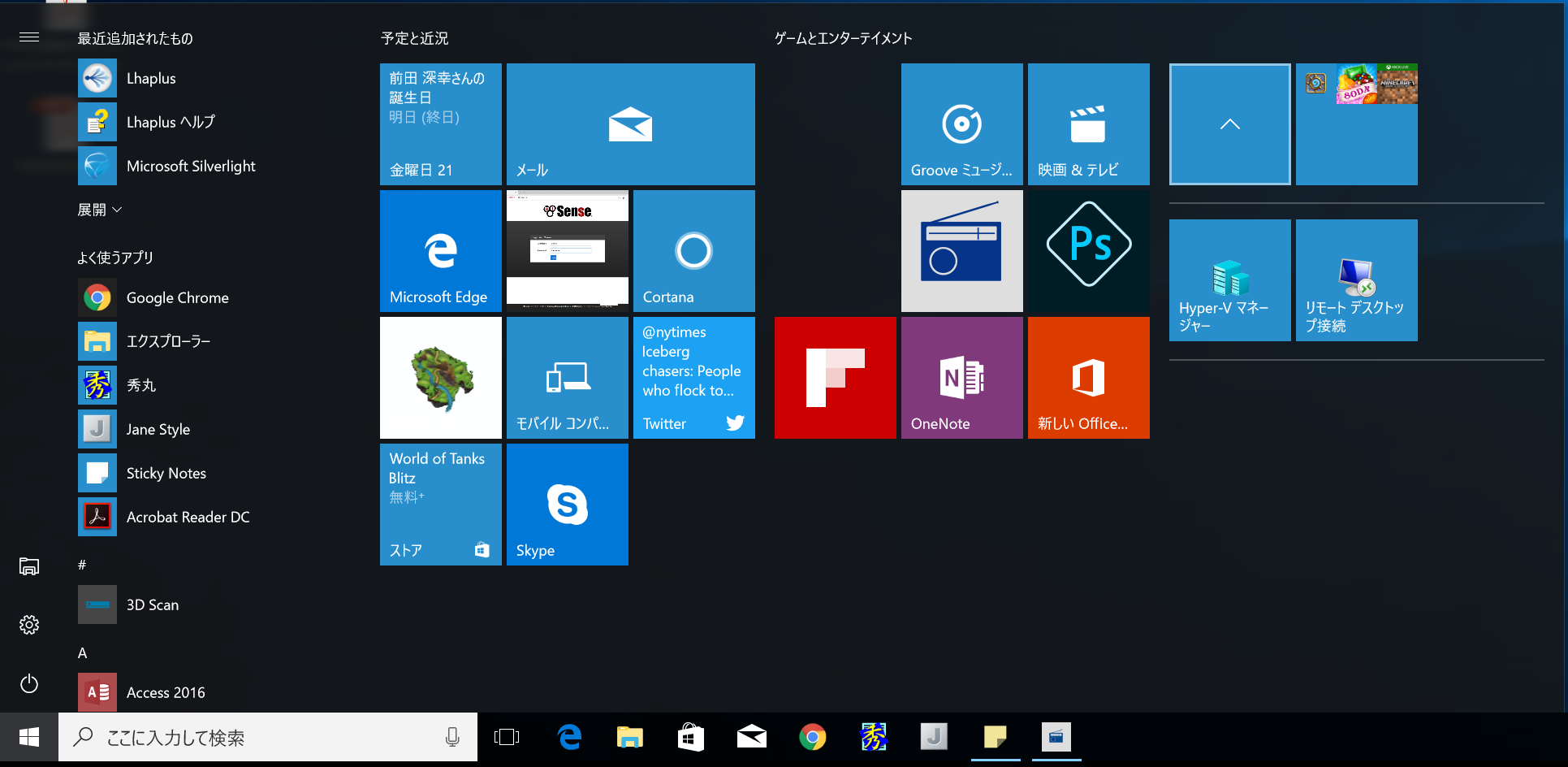Click the Windows Start button
Viewport: 1568px width, 767px height.
pos(29,737)
